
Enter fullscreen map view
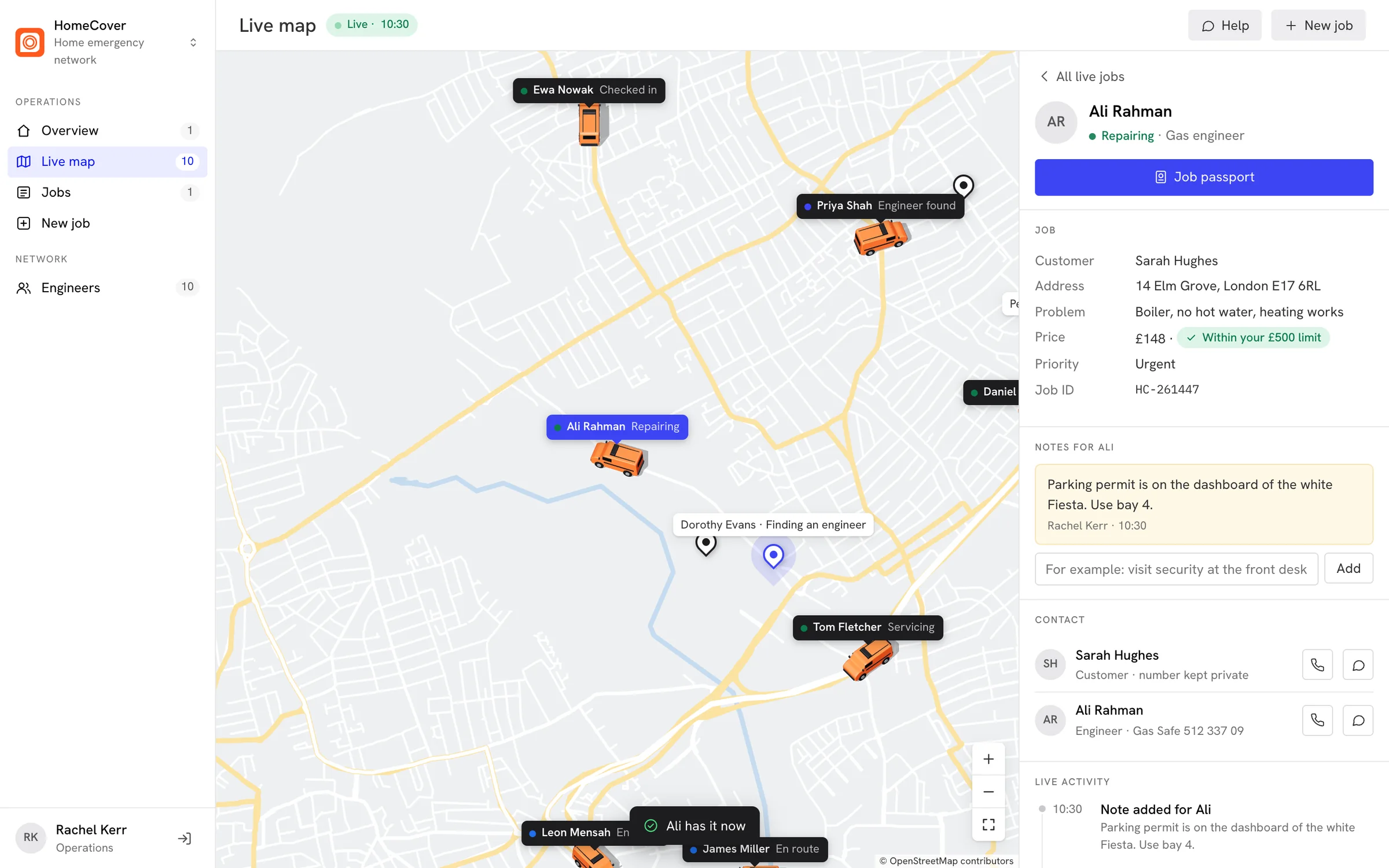989,825
